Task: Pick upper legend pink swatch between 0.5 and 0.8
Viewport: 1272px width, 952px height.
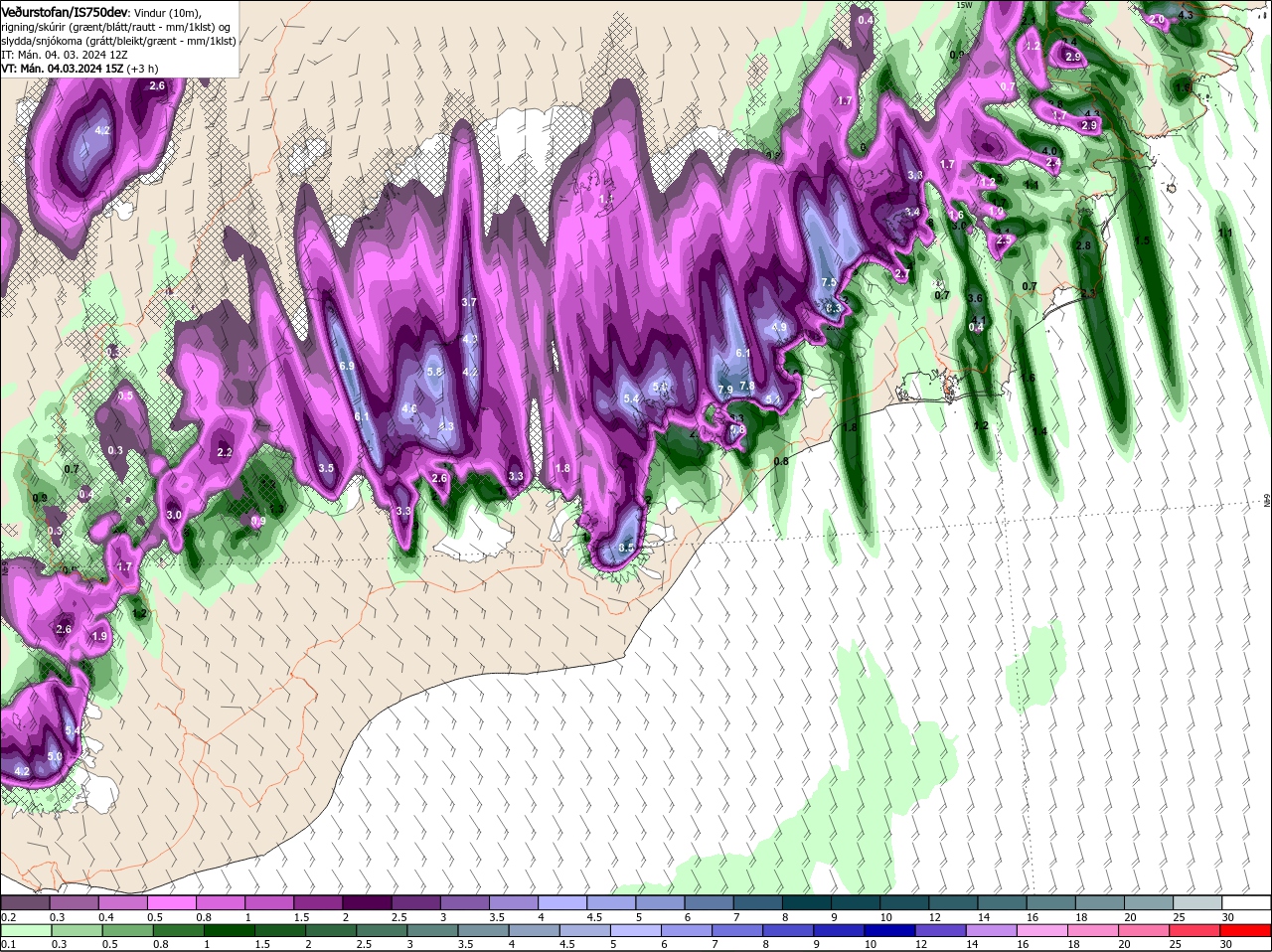Action: click(171, 902)
